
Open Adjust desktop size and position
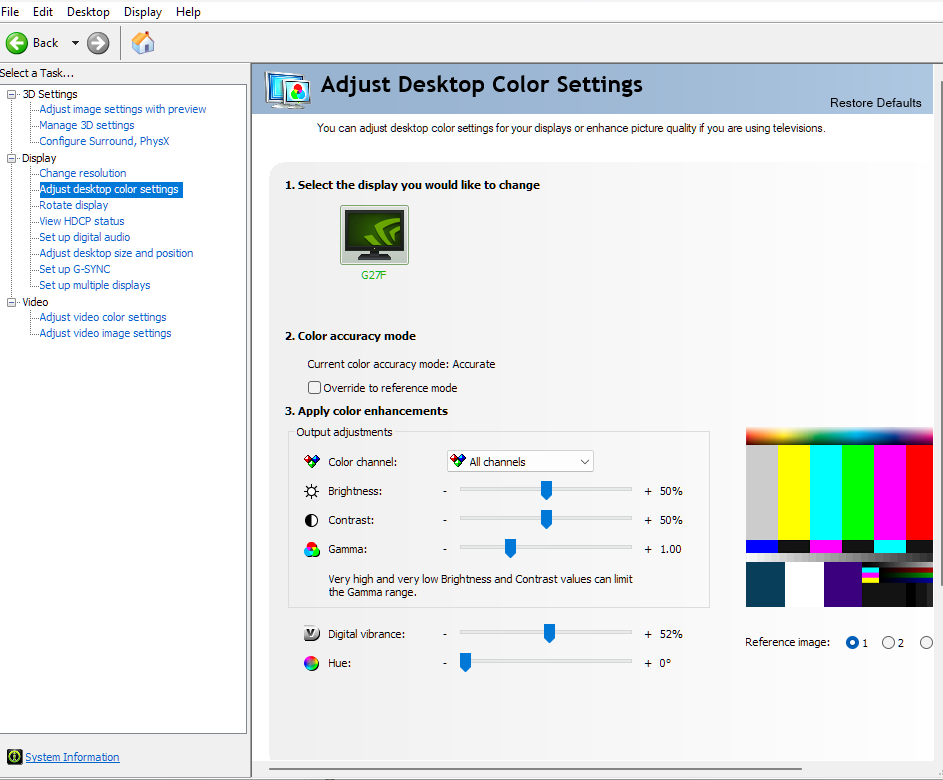116,253
